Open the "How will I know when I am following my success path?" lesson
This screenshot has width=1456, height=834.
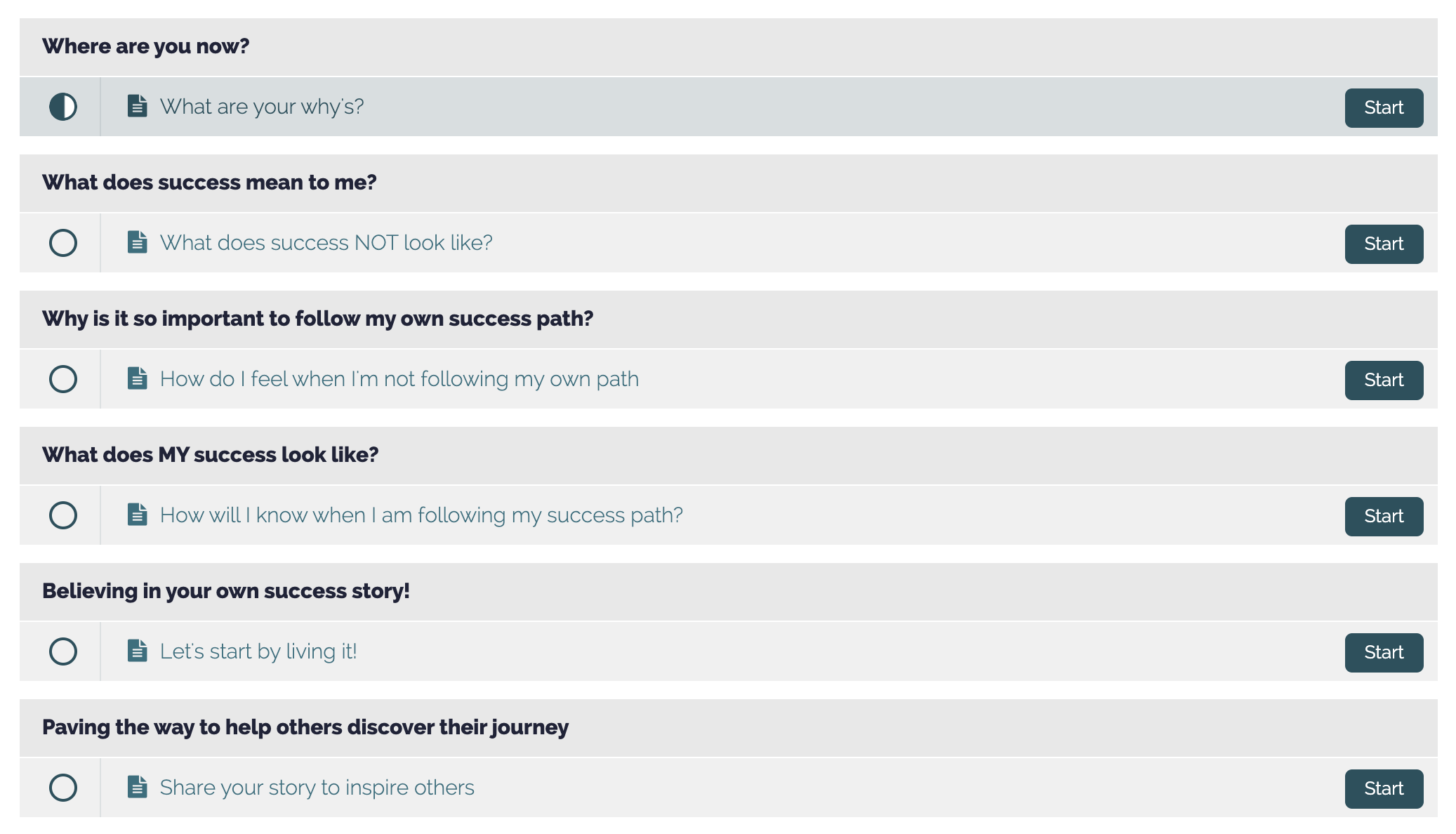[x=421, y=515]
